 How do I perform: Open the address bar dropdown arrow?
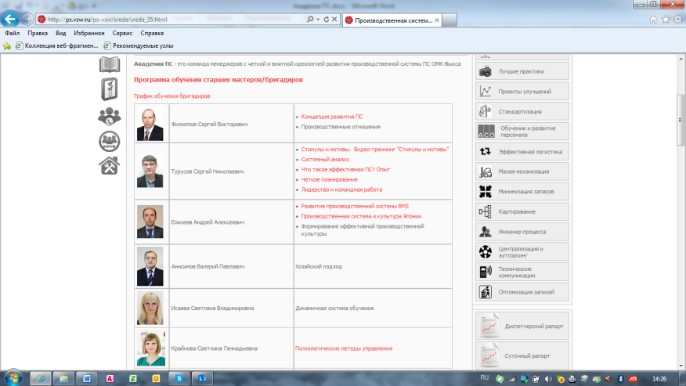[x=318, y=20]
